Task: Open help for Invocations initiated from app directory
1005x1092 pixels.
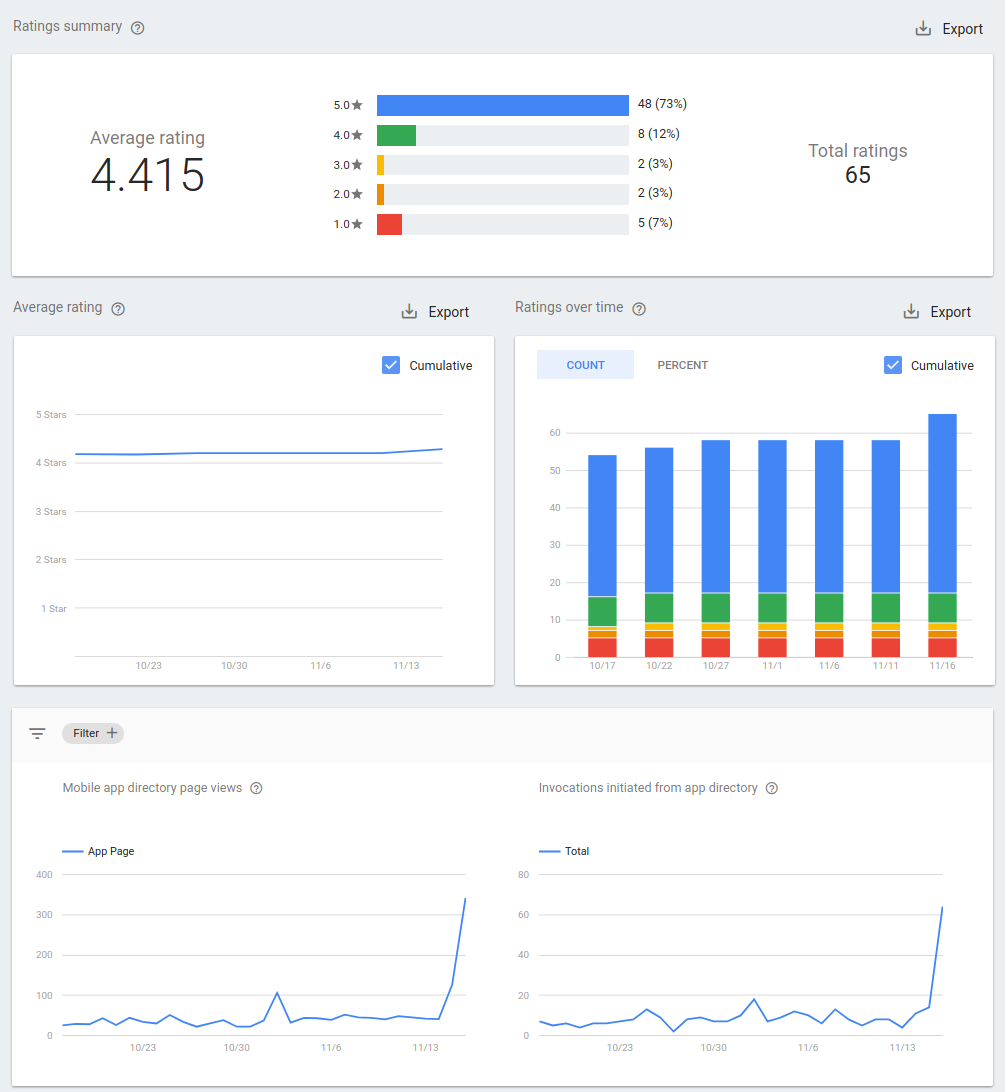Action: point(772,788)
